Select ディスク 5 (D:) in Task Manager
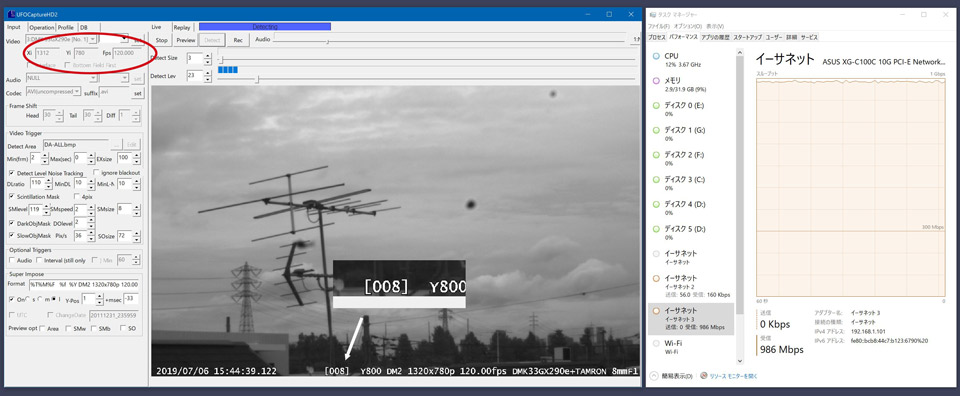This screenshot has width=960, height=396. pos(692,232)
